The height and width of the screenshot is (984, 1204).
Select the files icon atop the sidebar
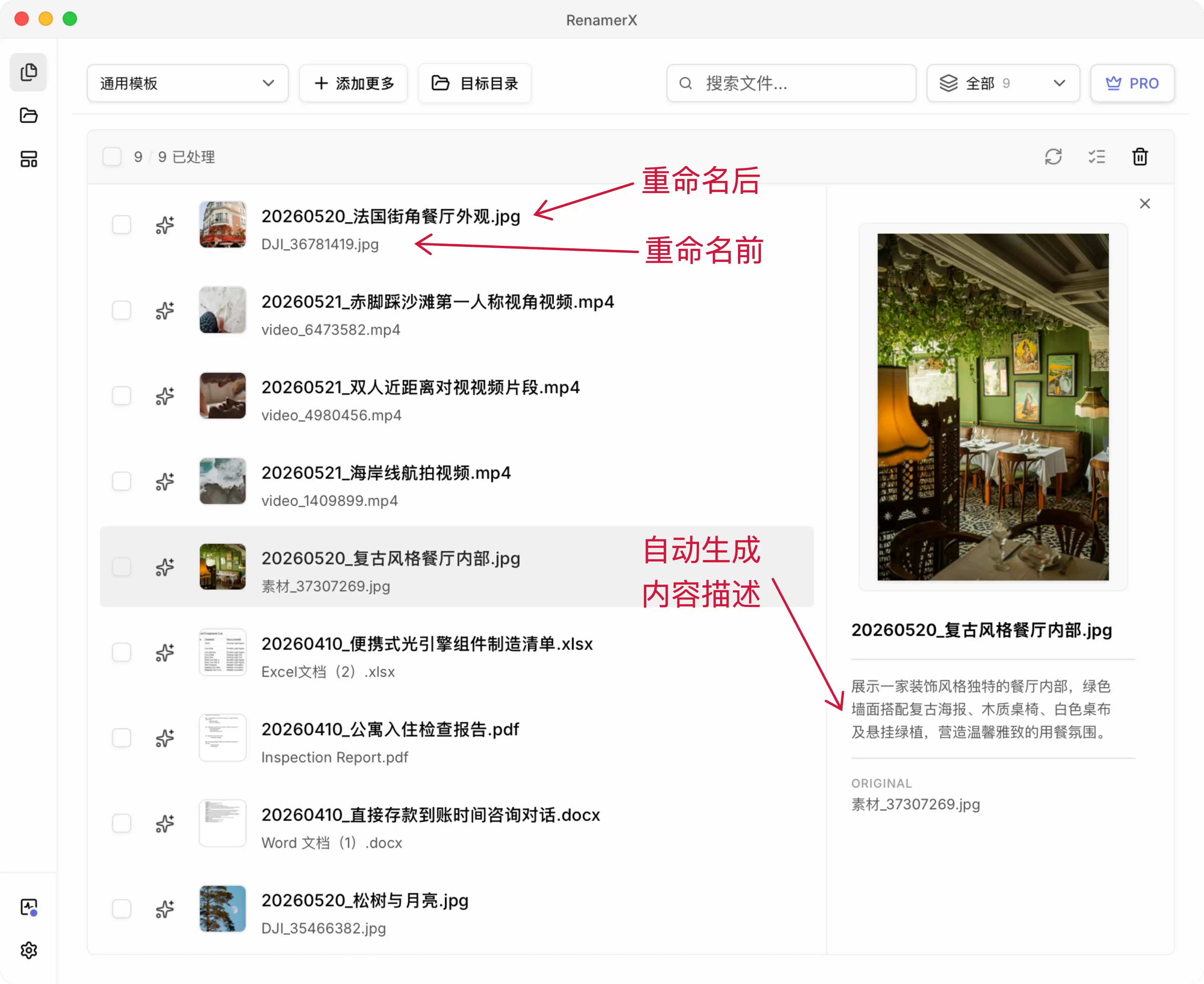coord(28,73)
